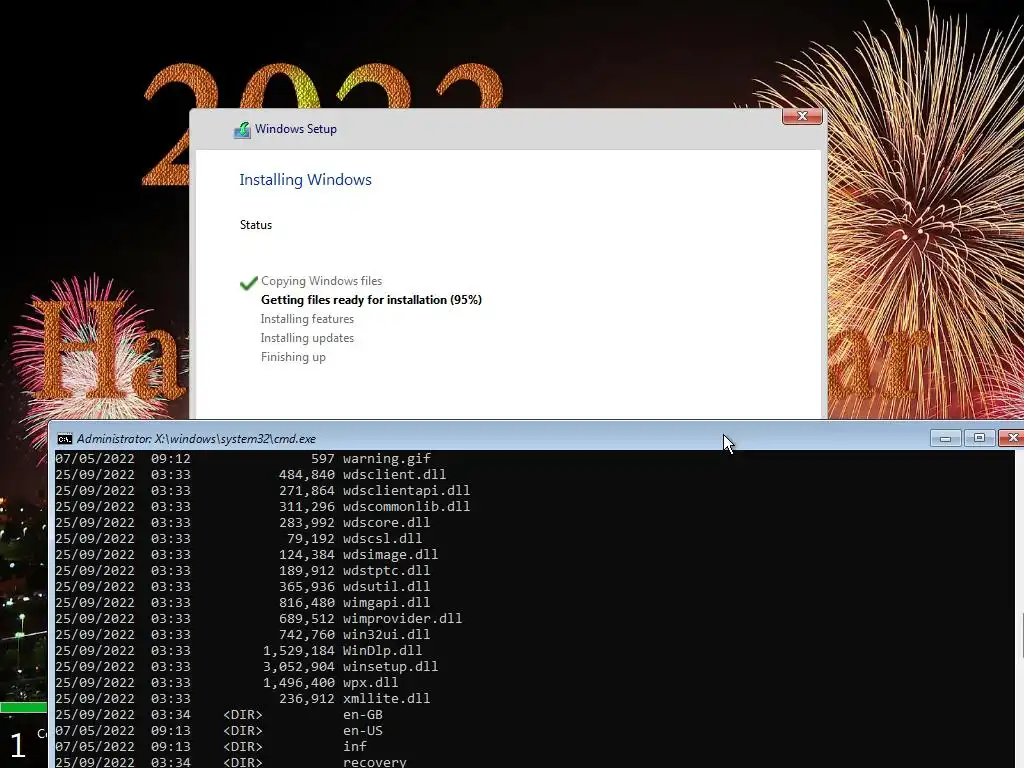Click the Installing Windows heading

[305, 180]
